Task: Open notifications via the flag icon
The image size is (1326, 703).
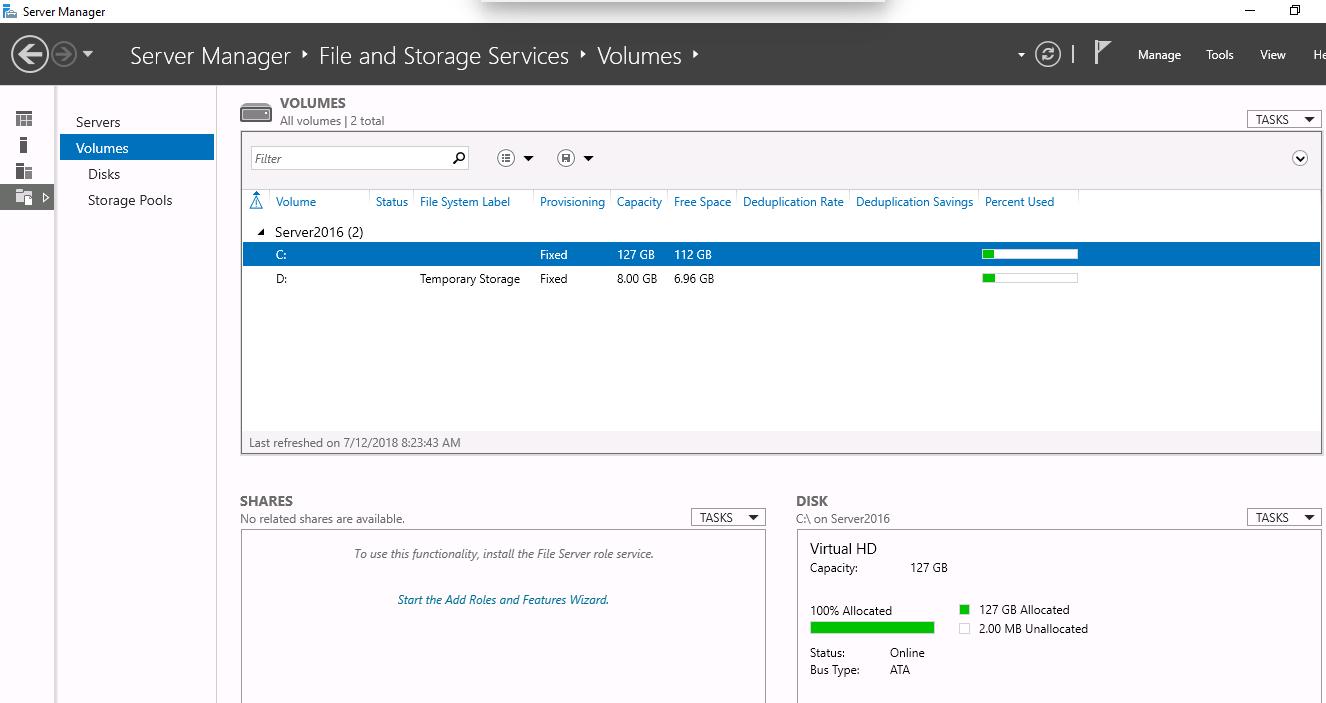Action: (x=1101, y=53)
